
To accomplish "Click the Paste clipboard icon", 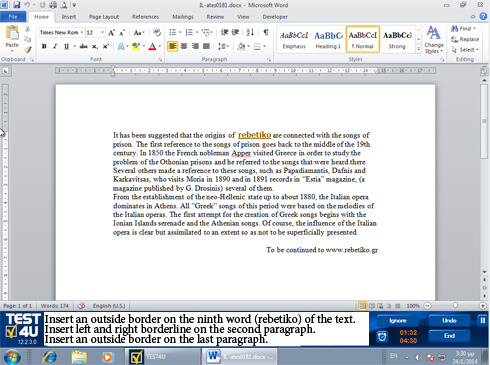I will click(x=12, y=33).
